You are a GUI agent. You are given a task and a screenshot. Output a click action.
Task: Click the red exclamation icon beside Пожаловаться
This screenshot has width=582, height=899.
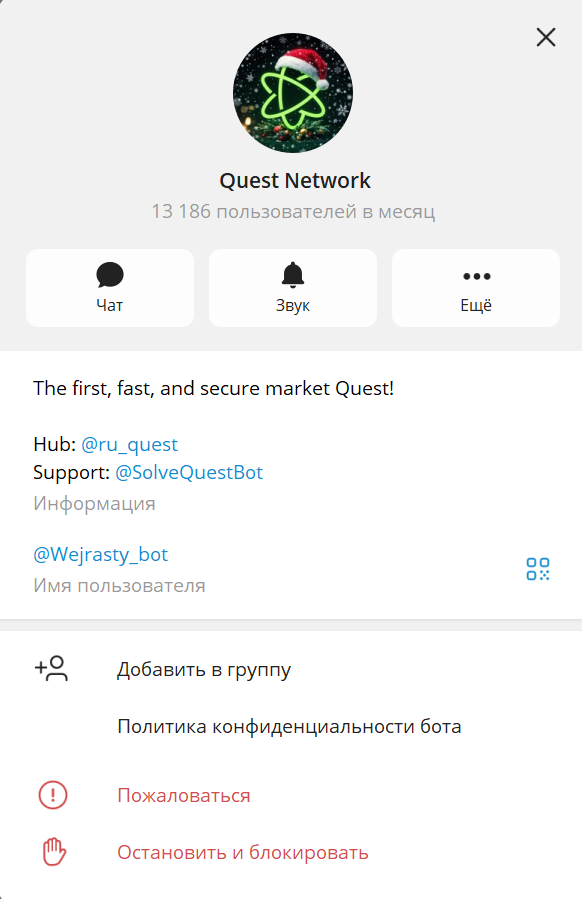coord(51,795)
